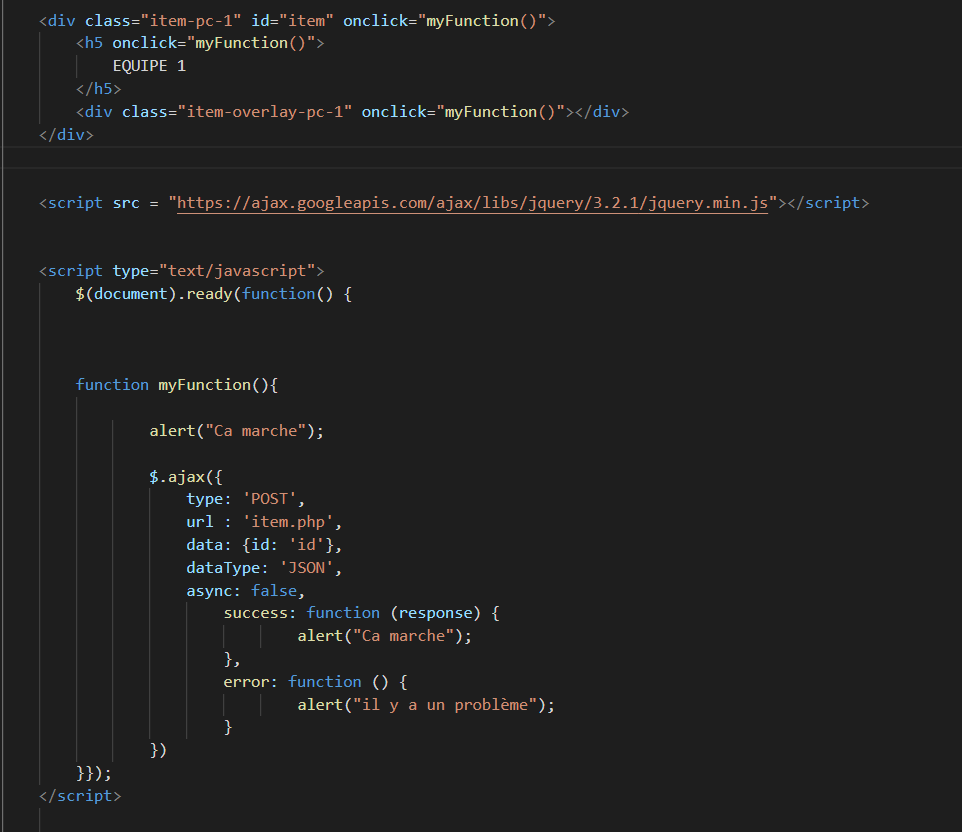Click the closing </script> tag at the bottom

80,796
